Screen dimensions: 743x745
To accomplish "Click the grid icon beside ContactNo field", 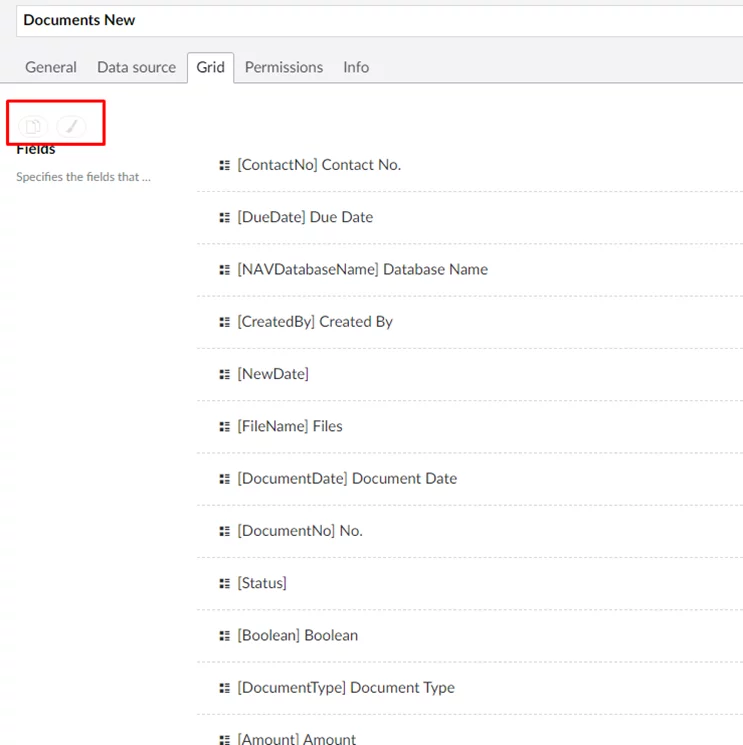I will tap(225, 165).
